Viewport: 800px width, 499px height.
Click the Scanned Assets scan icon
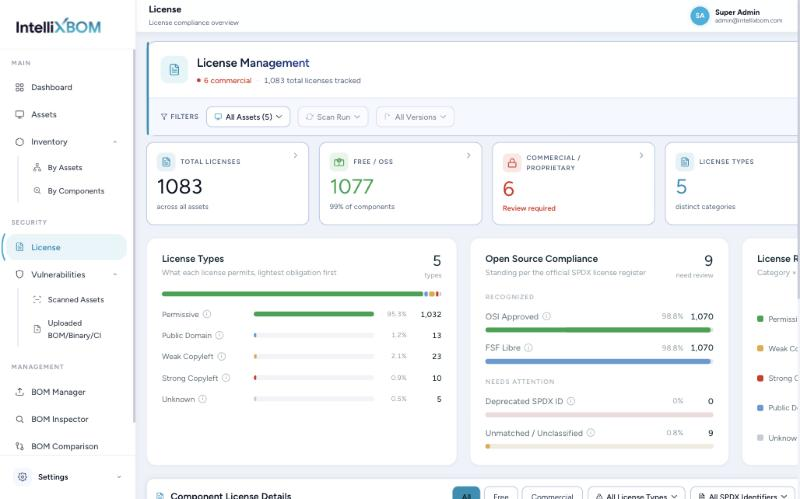(37, 300)
